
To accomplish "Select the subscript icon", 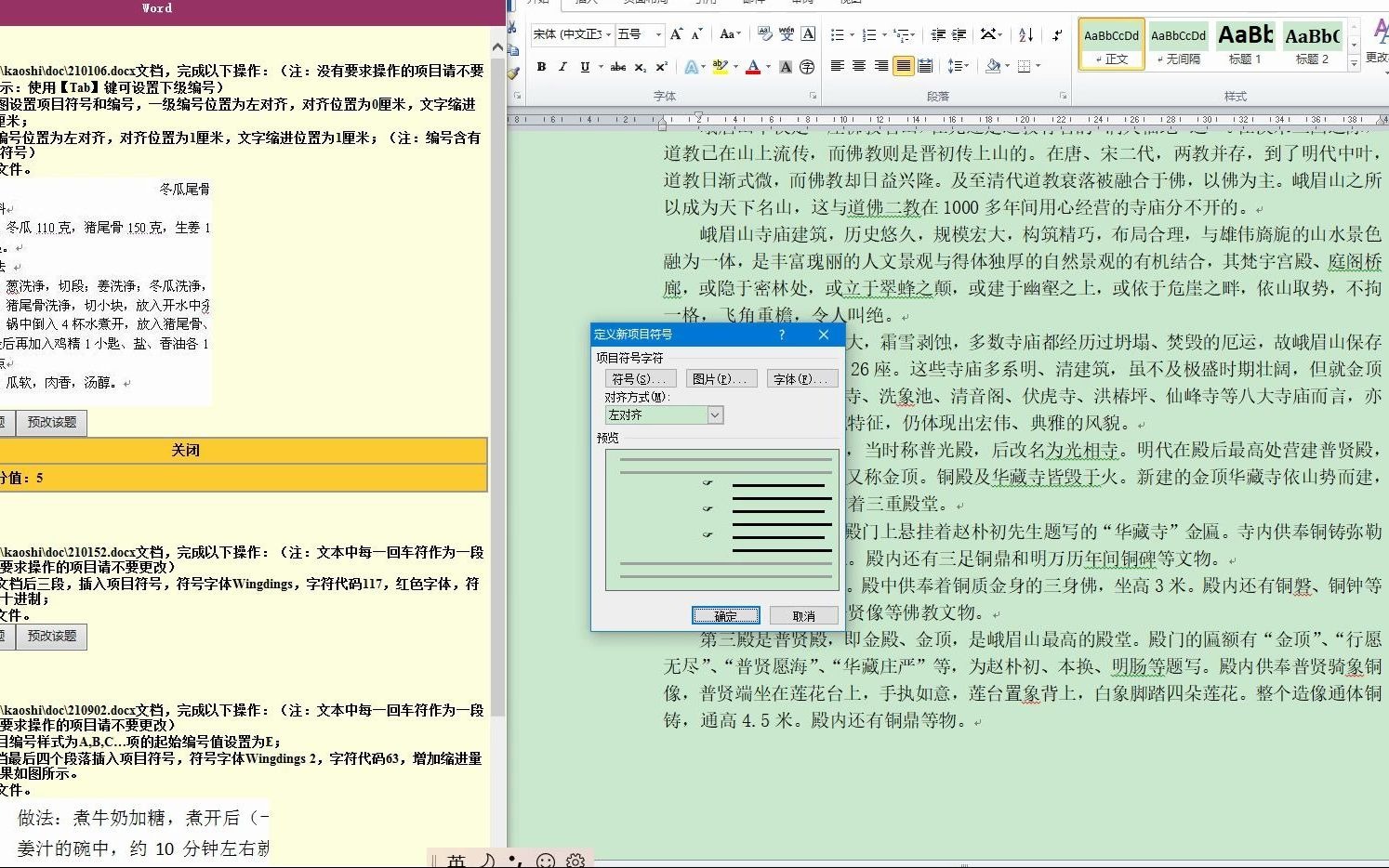I will click(x=641, y=66).
